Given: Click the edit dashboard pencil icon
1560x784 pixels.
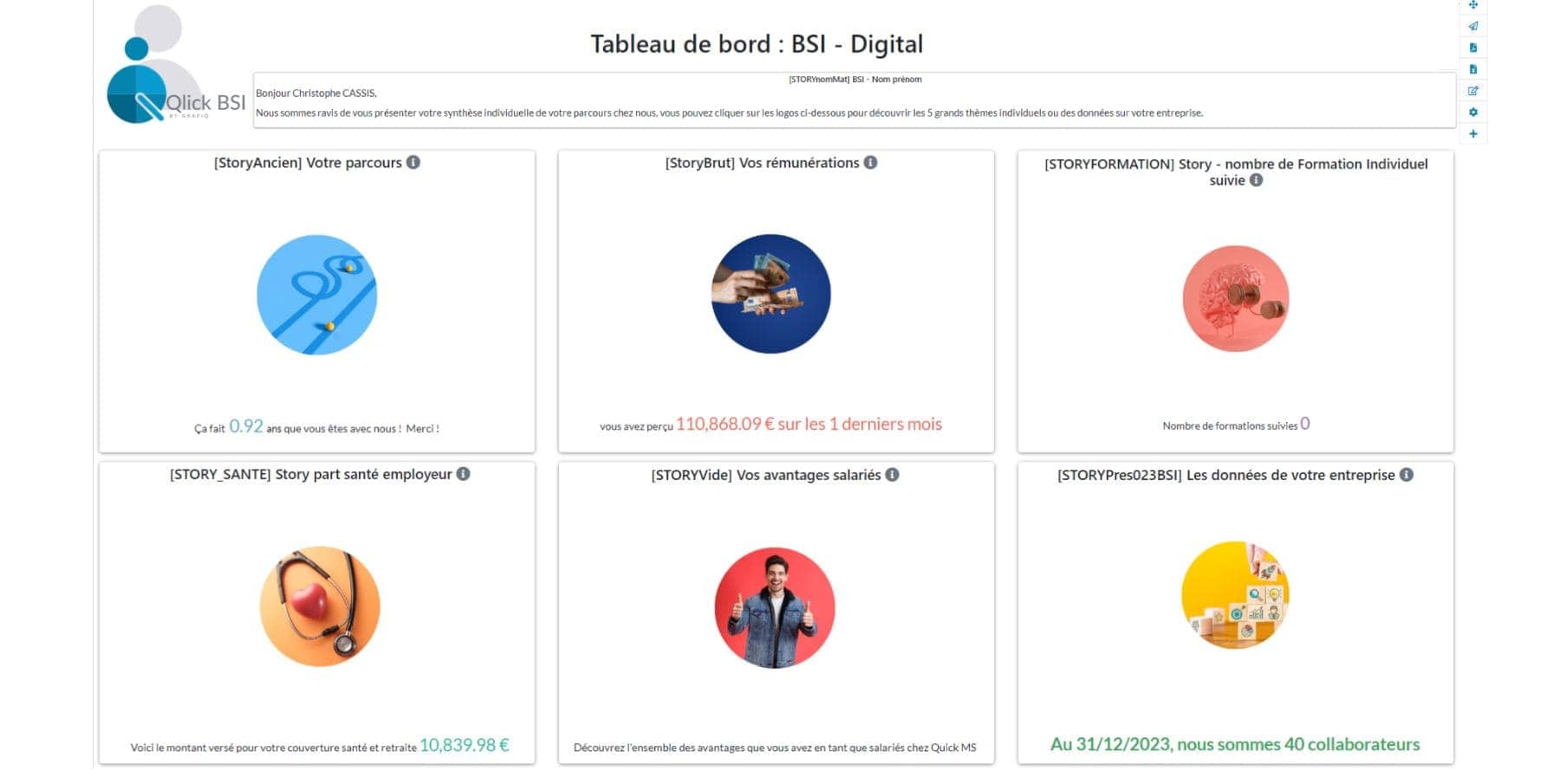Looking at the screenshot, I should [1472, 91].
